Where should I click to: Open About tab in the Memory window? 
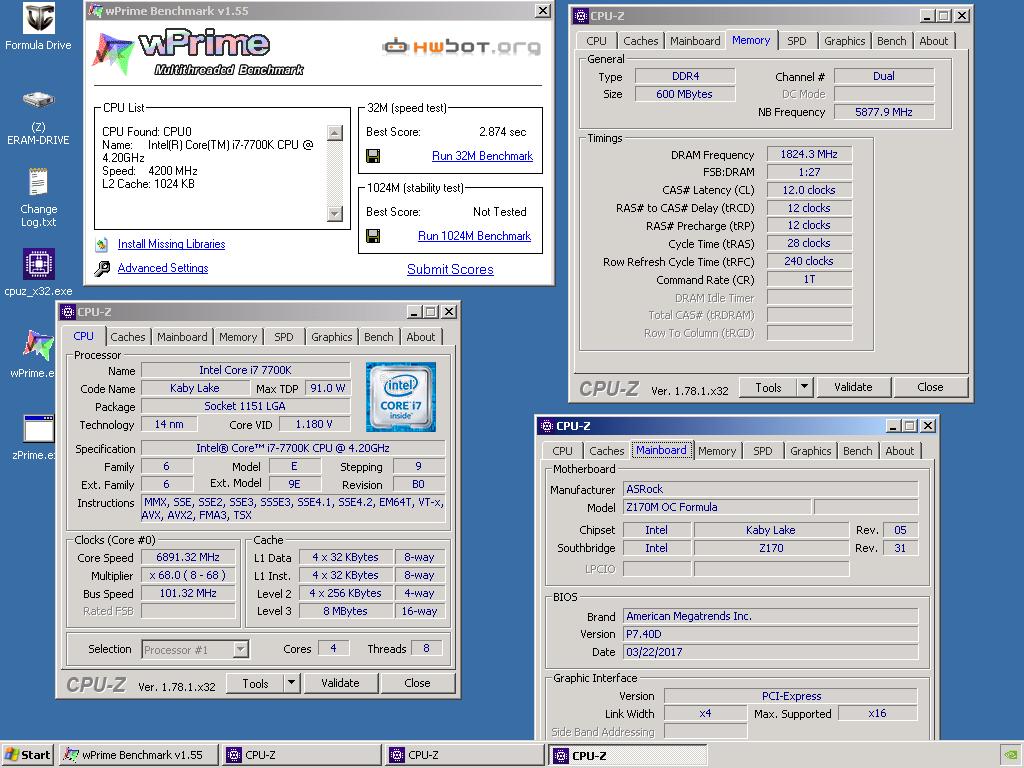[x=934, y=41]
